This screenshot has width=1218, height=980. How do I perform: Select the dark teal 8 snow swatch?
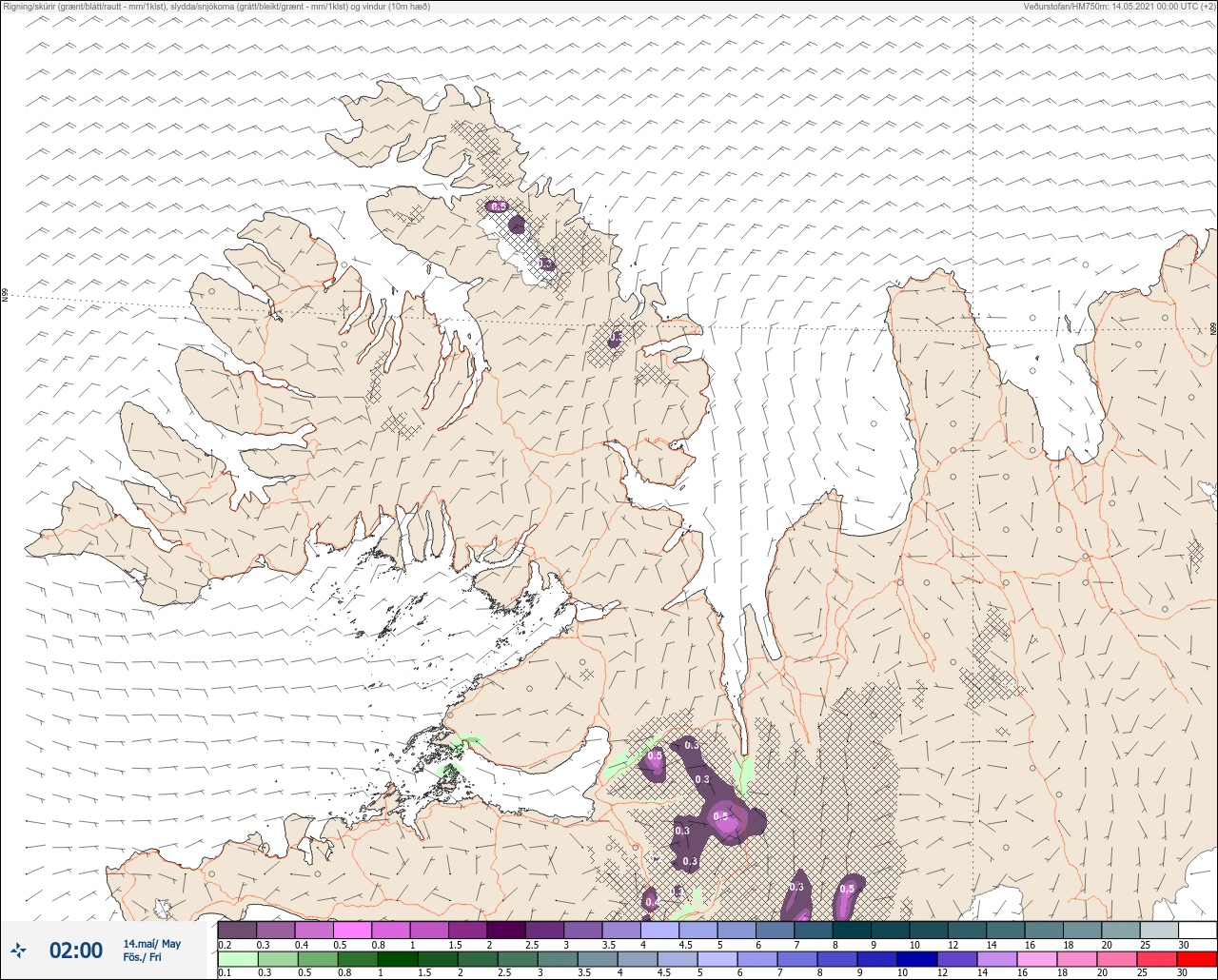point(852,929)
